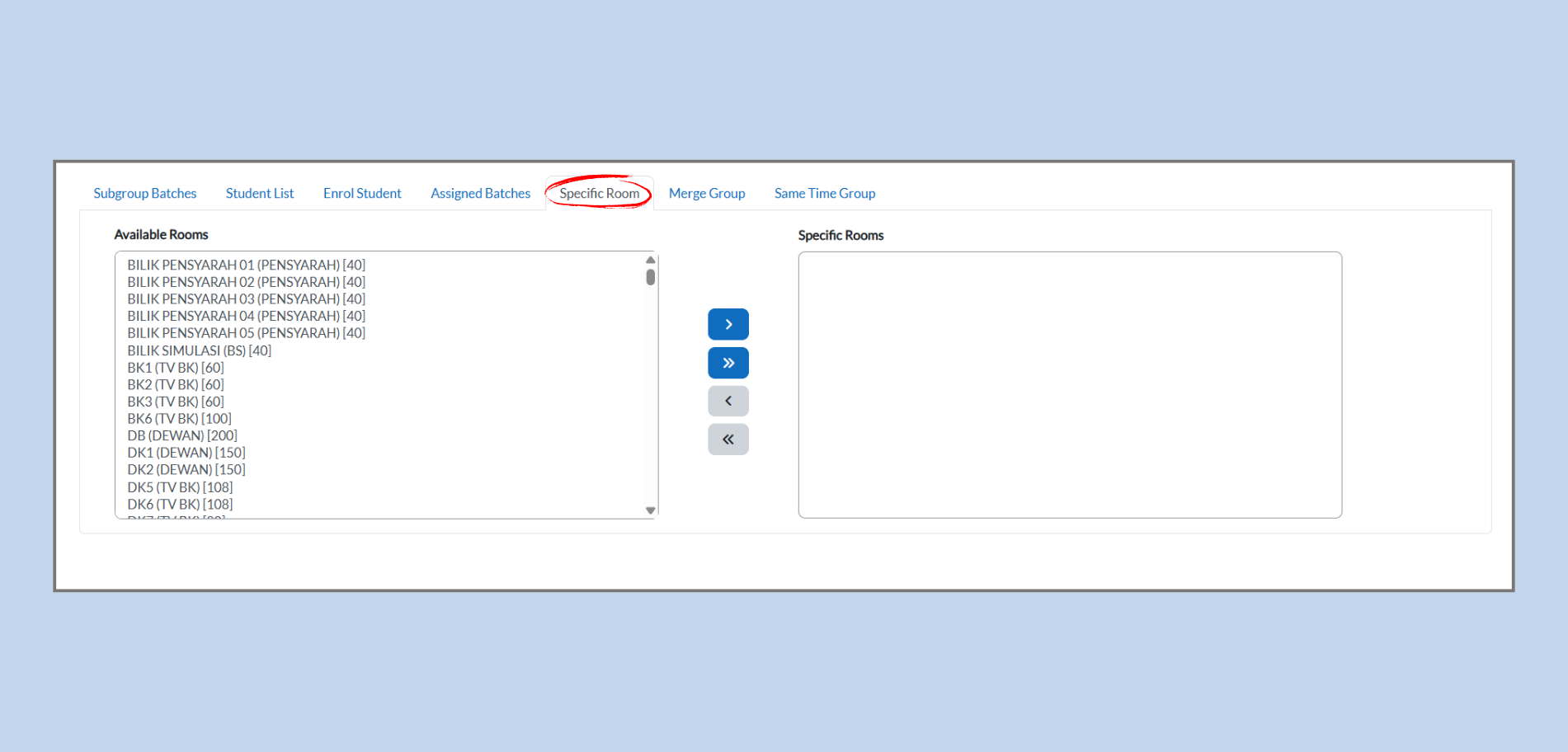
Task: Click the move selected room right arrow
Action: [727, 325]
